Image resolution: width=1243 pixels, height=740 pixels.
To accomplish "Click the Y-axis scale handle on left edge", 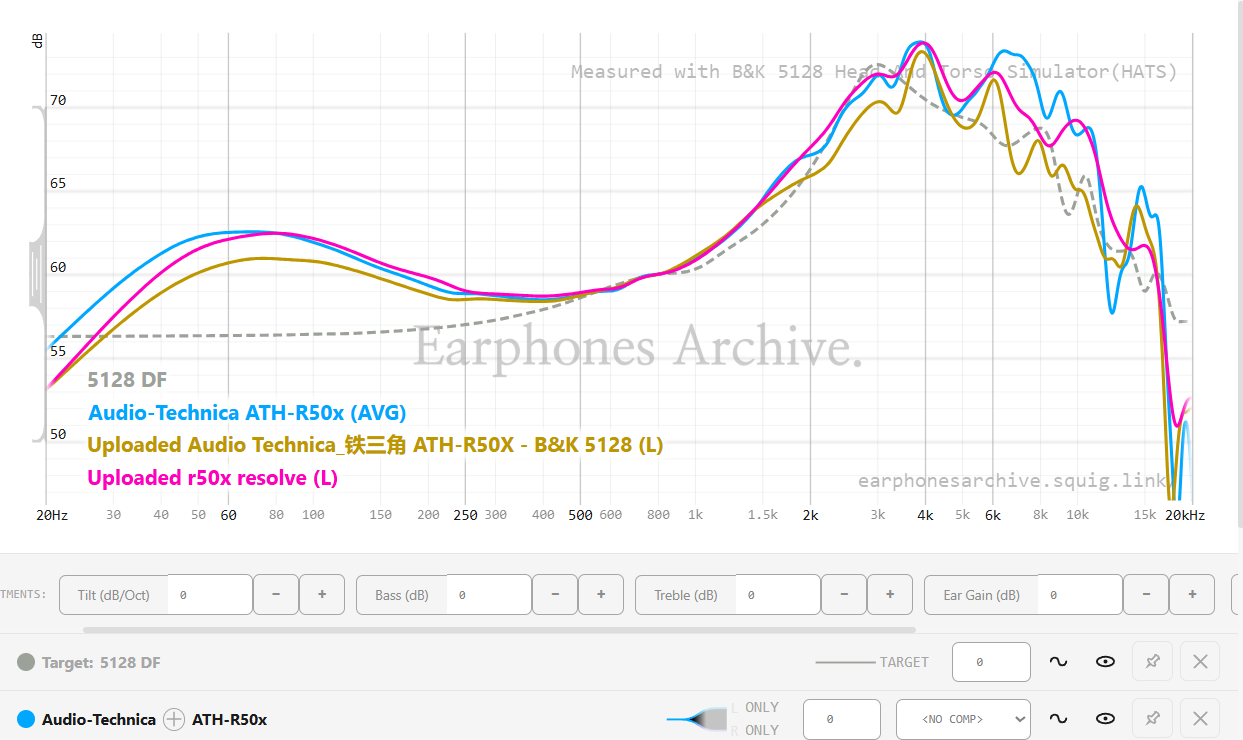I will coord(37,272).
